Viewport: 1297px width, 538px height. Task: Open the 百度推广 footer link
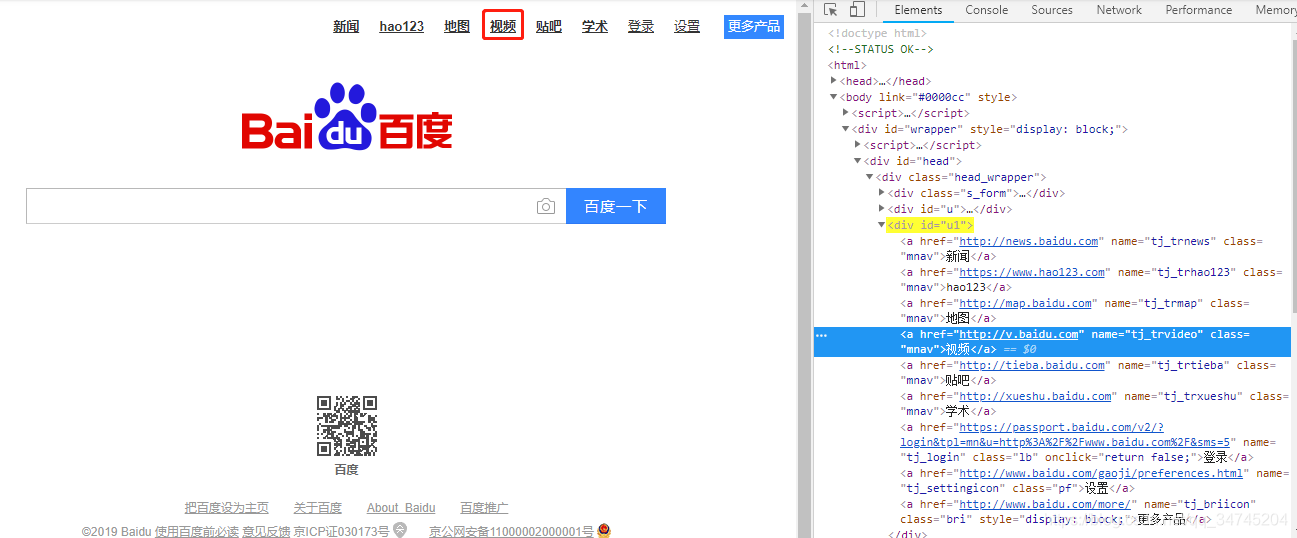coord(484,508)
